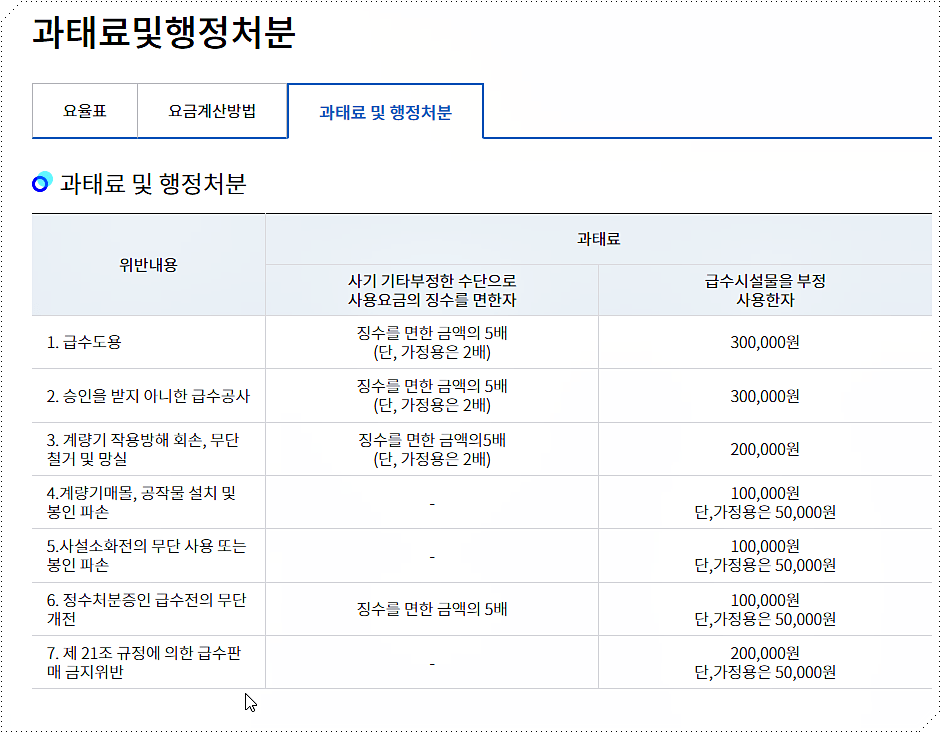
Task: Click the page title 과태료및행정처분
Action: (x=163, y=32)
